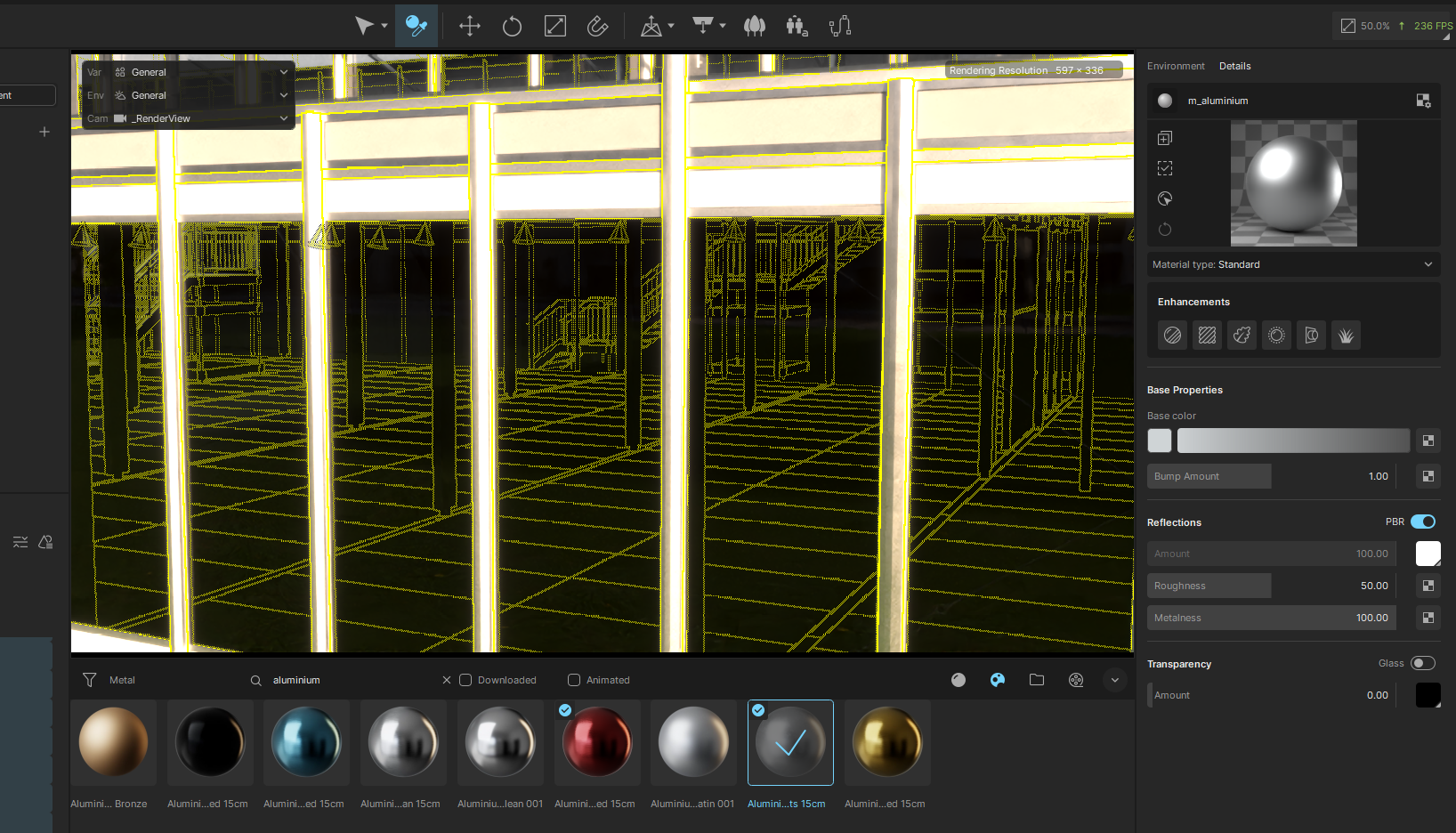
Task: Open base color texture map button
Action: (1428, 441)
